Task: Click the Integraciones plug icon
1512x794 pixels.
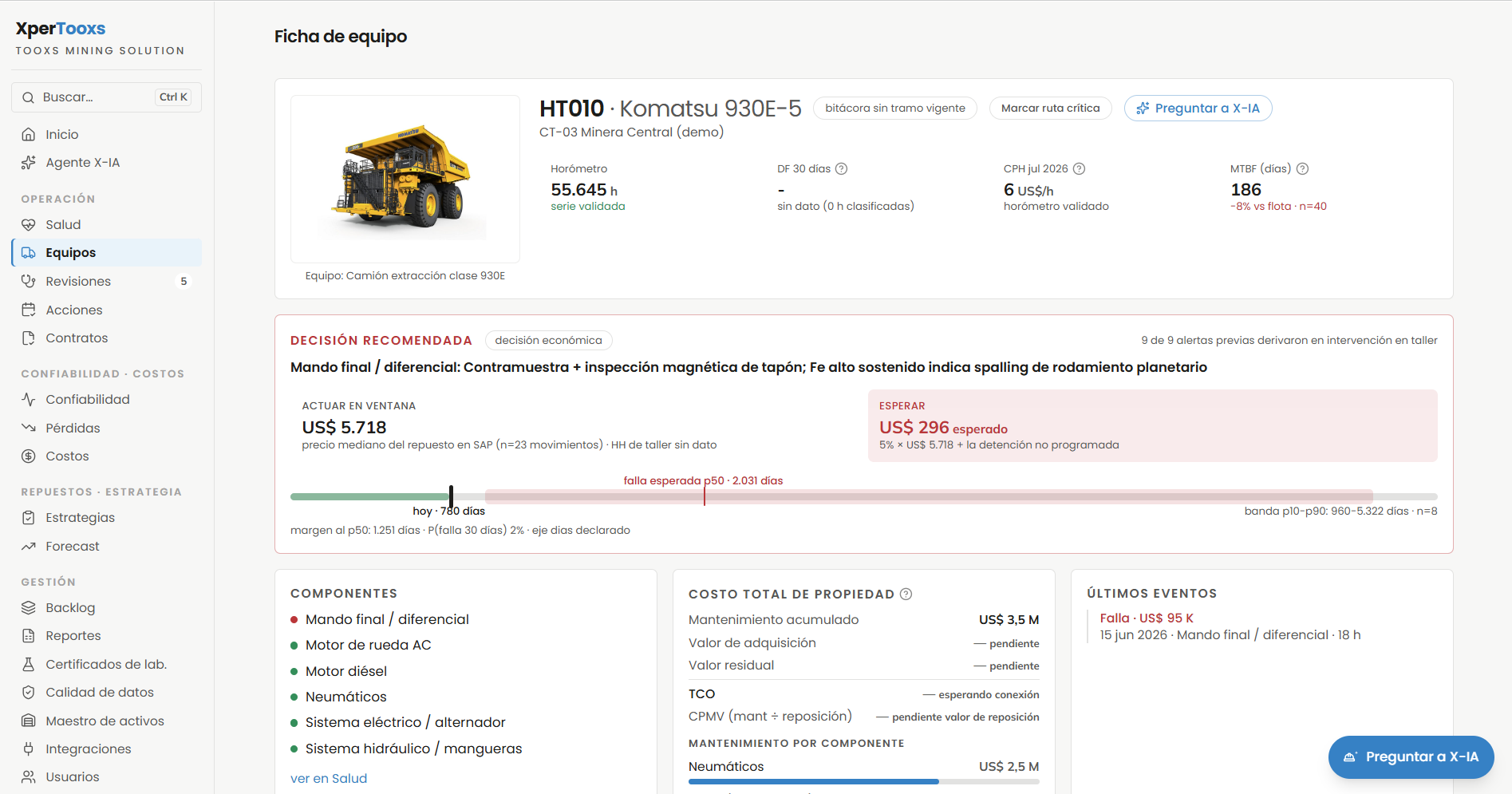Action: pos(29,749)
